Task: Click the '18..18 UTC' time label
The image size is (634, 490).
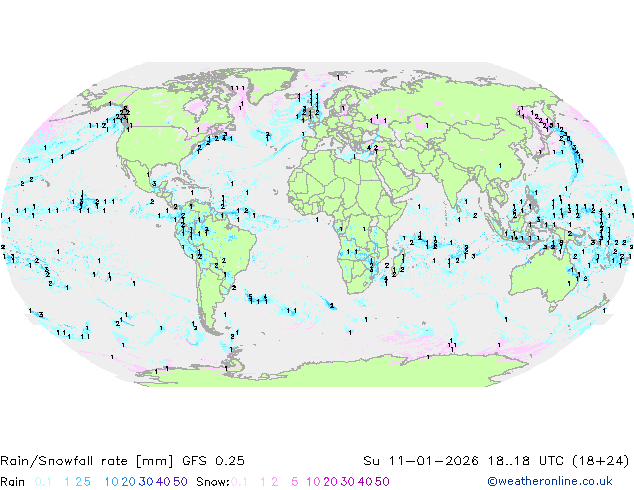Action: [x=525, y=461]
